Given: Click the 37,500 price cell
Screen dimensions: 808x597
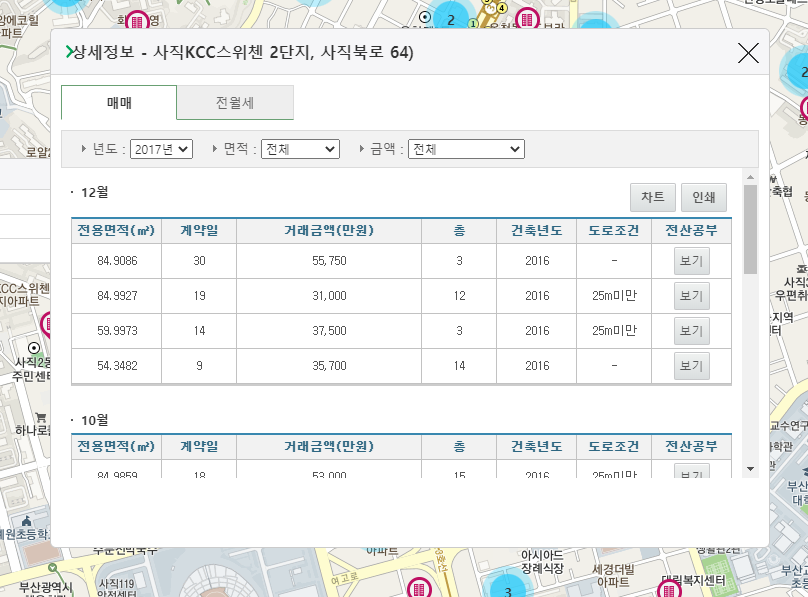Looking at the screenshot, I should [x=329, y=331].
